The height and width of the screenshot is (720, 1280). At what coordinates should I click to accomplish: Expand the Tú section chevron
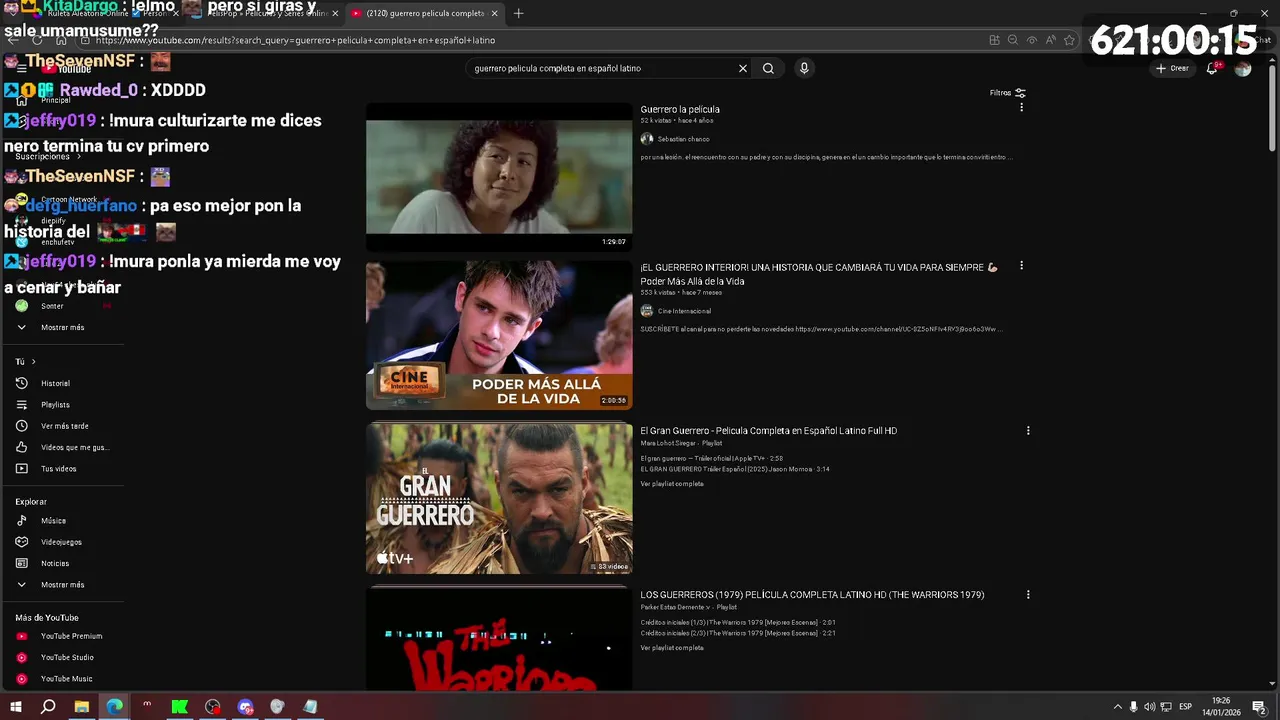[33, 362]
